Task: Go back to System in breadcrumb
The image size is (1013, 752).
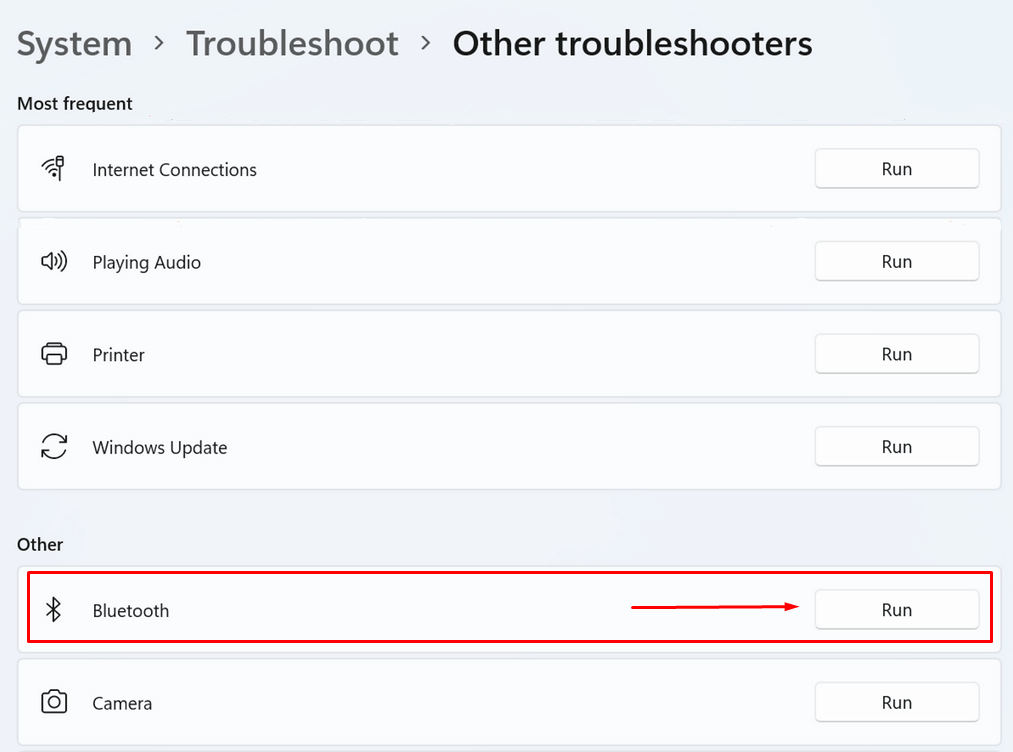Action: 74,44
